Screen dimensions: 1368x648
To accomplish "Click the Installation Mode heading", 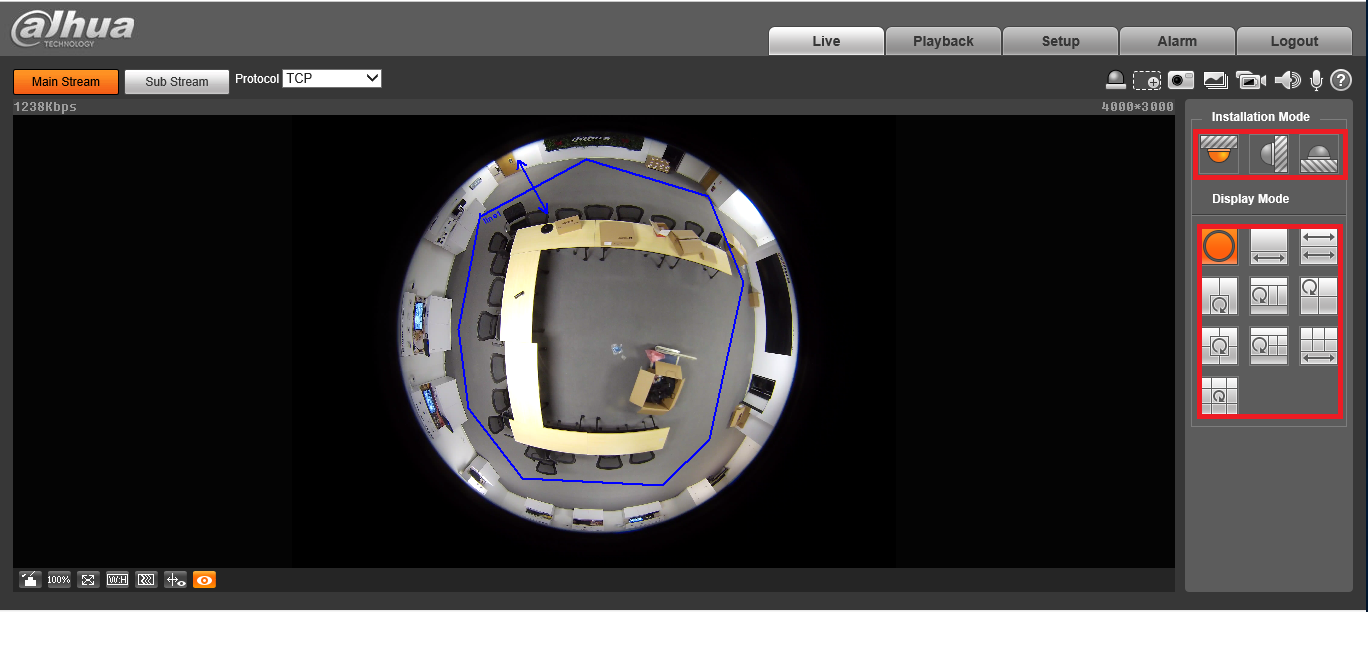I will 1260,117.
